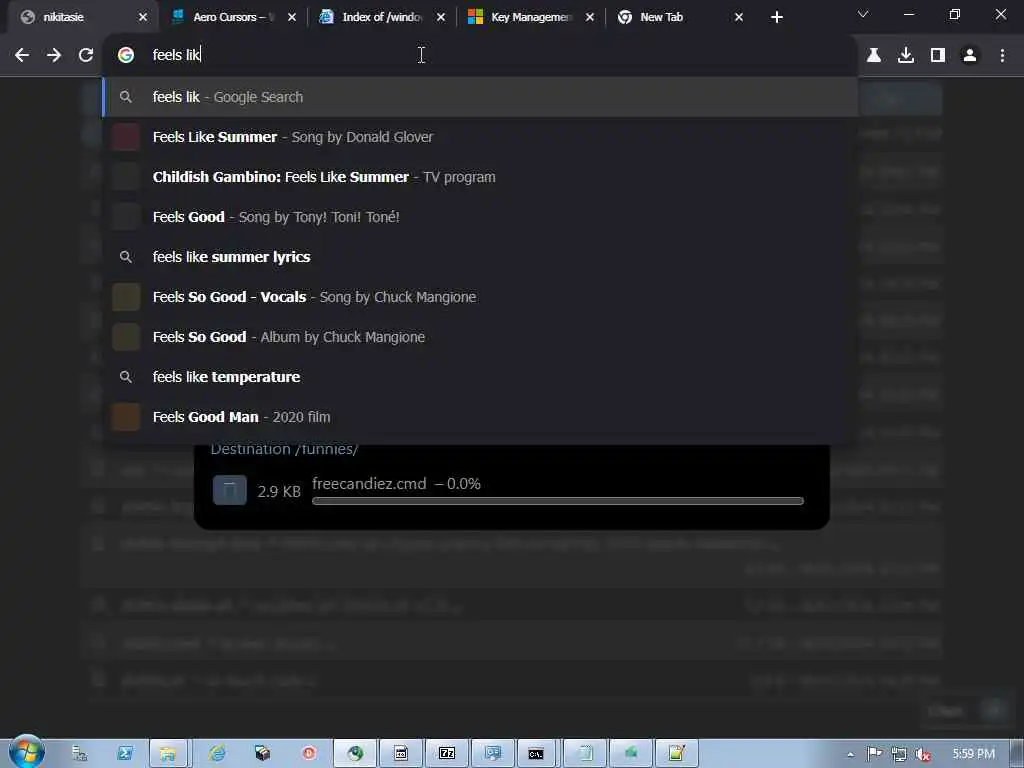The height and width of the screenshot is (768, 1024).
Task: Switch to Chrome window in taskbar
Action: point(355,754)
